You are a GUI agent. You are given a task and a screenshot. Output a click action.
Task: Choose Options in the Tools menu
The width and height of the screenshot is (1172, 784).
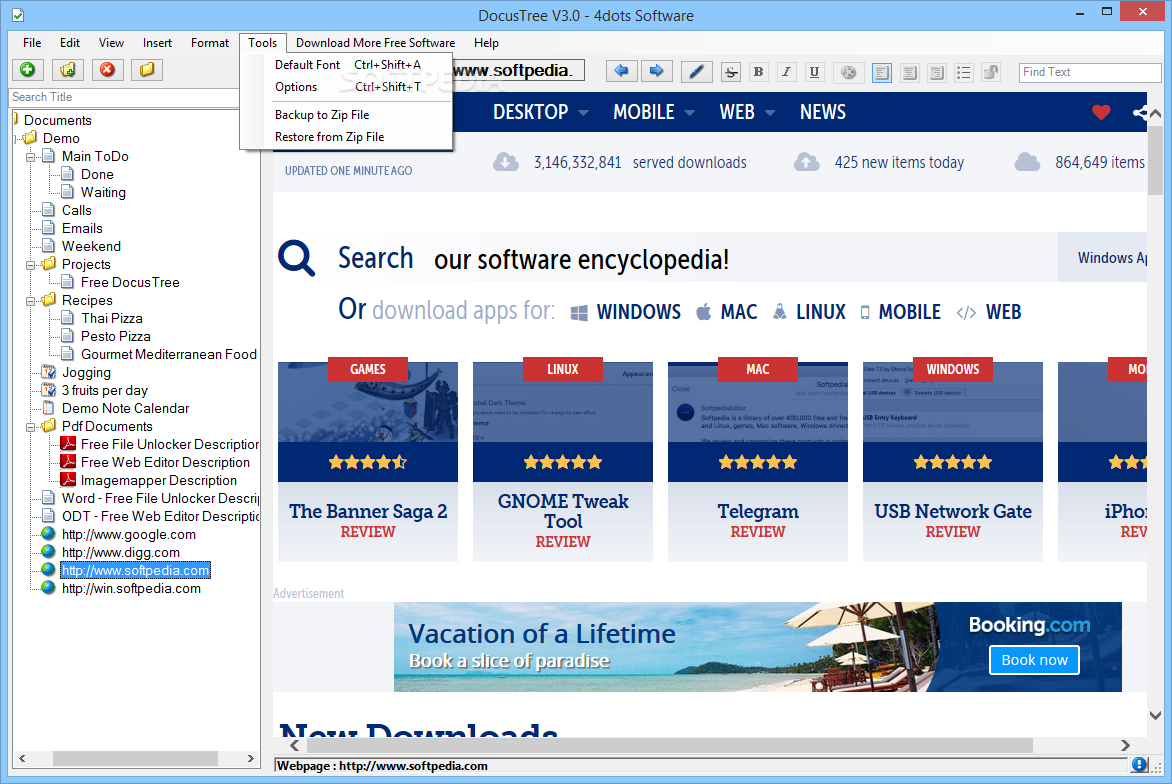[347, 87]
